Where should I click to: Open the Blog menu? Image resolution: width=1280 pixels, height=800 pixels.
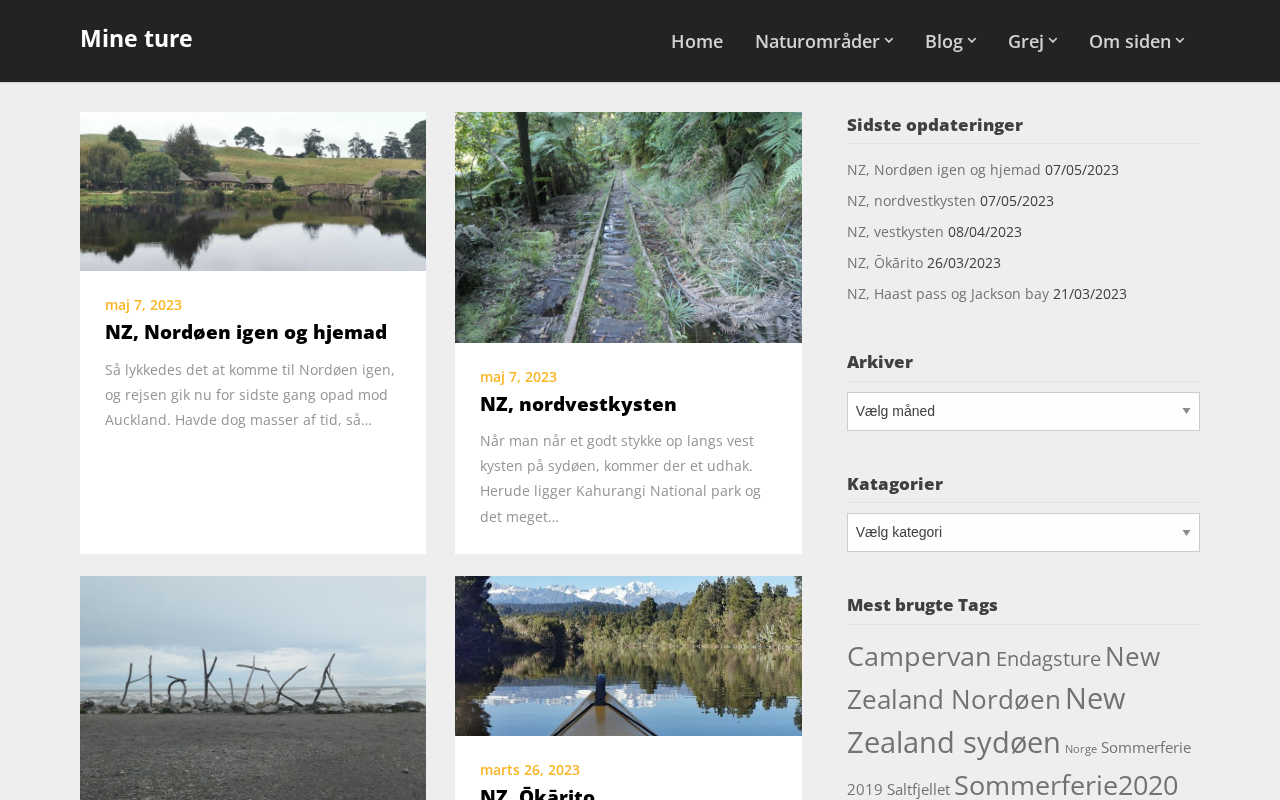[x=944, y=41]
